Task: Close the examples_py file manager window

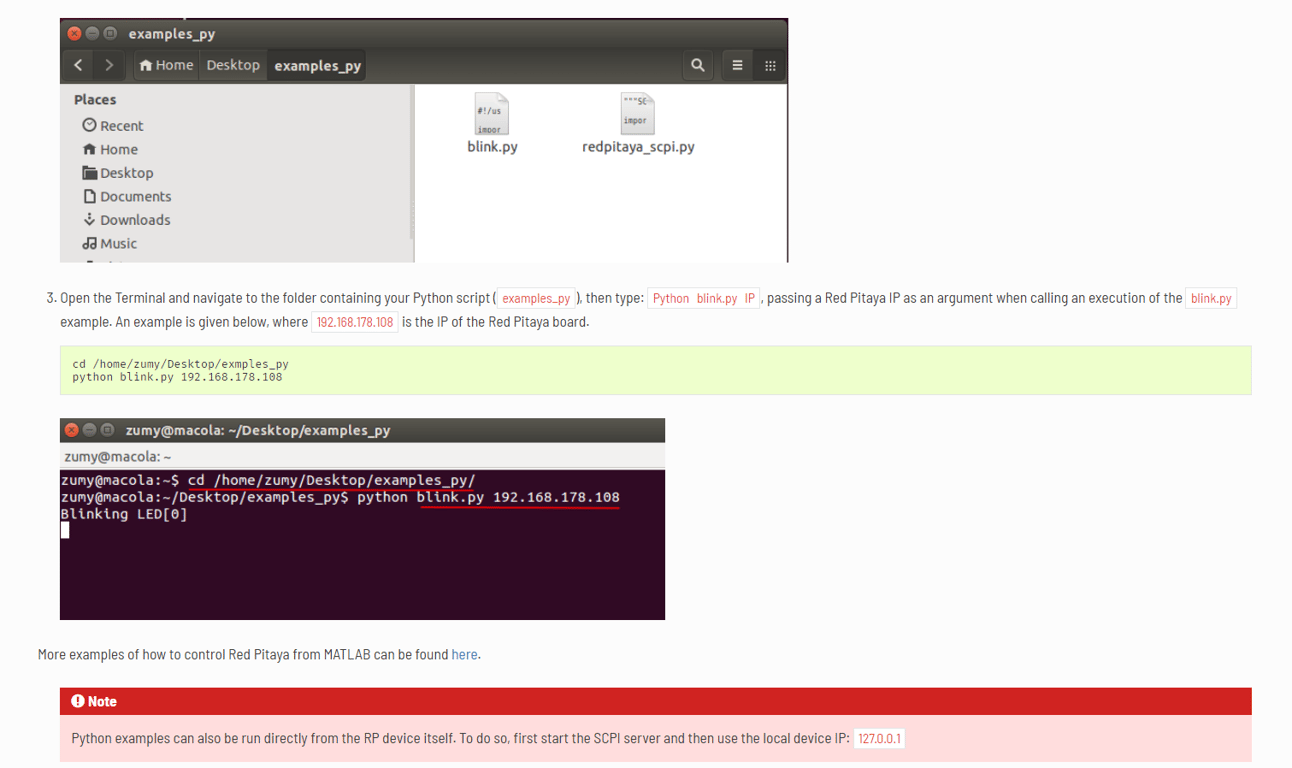Action: pos(74,33)
